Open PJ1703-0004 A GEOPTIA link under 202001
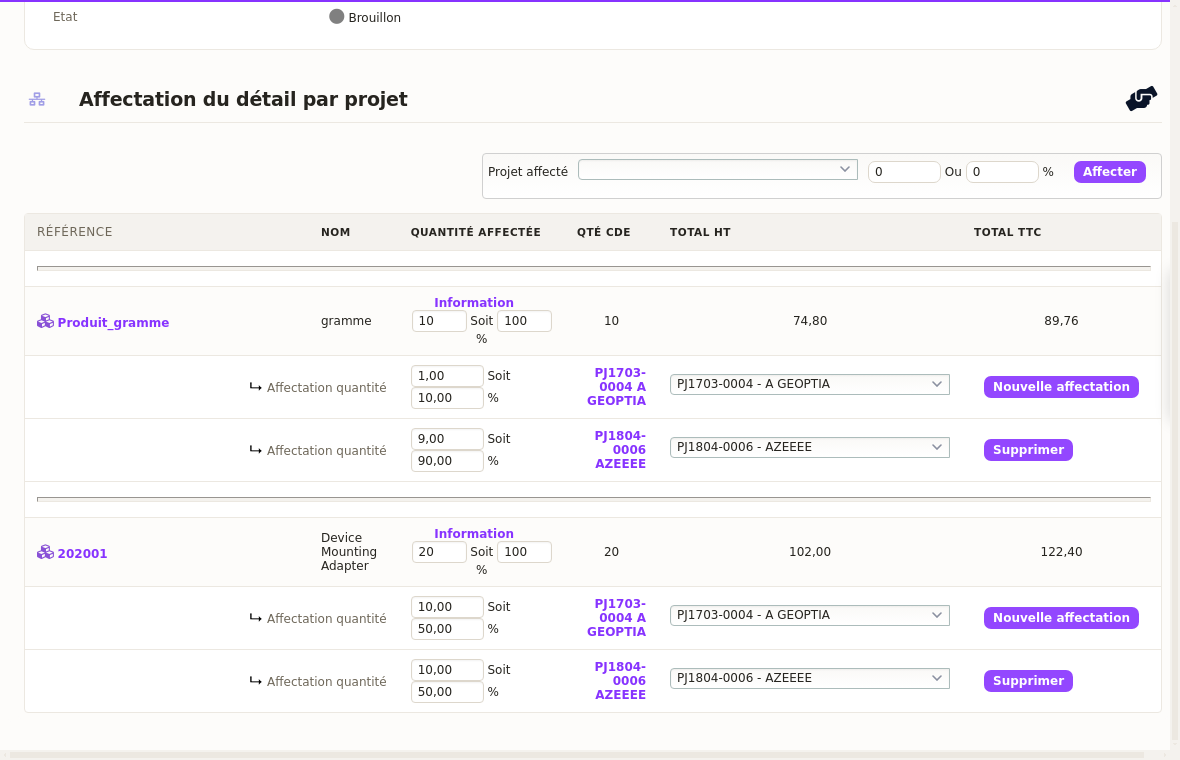1180x760 pixels. pos(616,618)
